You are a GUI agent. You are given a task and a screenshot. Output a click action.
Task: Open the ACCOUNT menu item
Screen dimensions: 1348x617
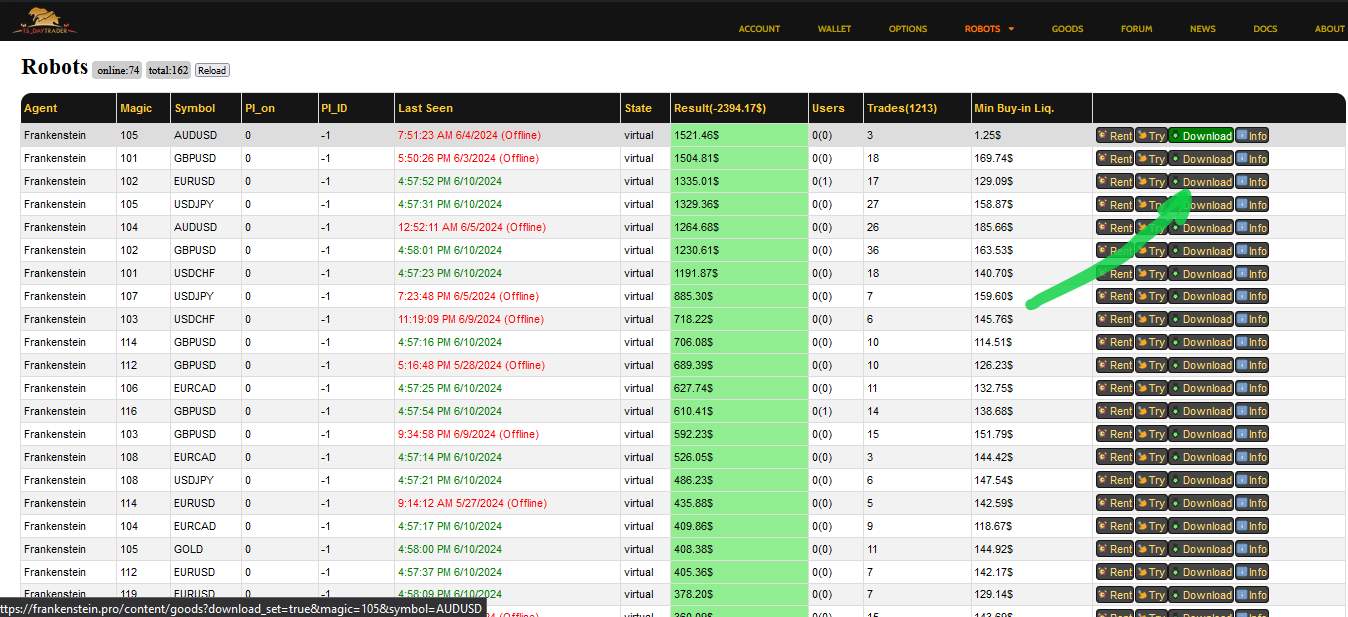click(759, 29)
